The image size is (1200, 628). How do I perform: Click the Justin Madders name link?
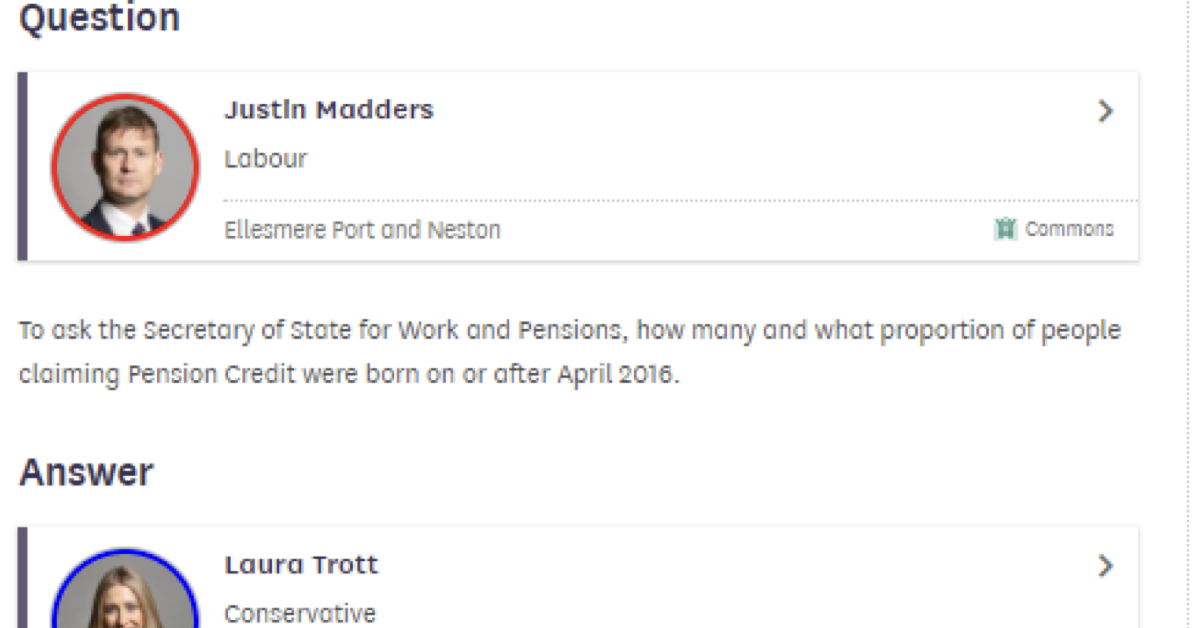(x=329, y=110)
